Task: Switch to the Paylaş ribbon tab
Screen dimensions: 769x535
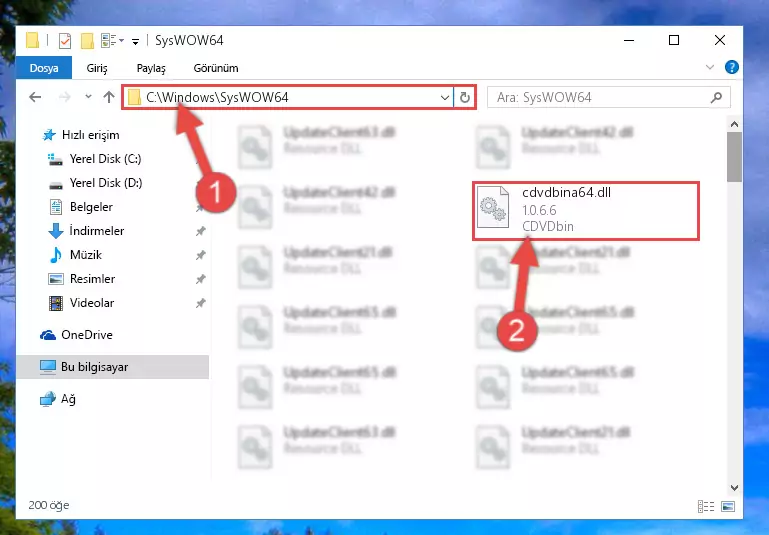Action: (151, 68)
